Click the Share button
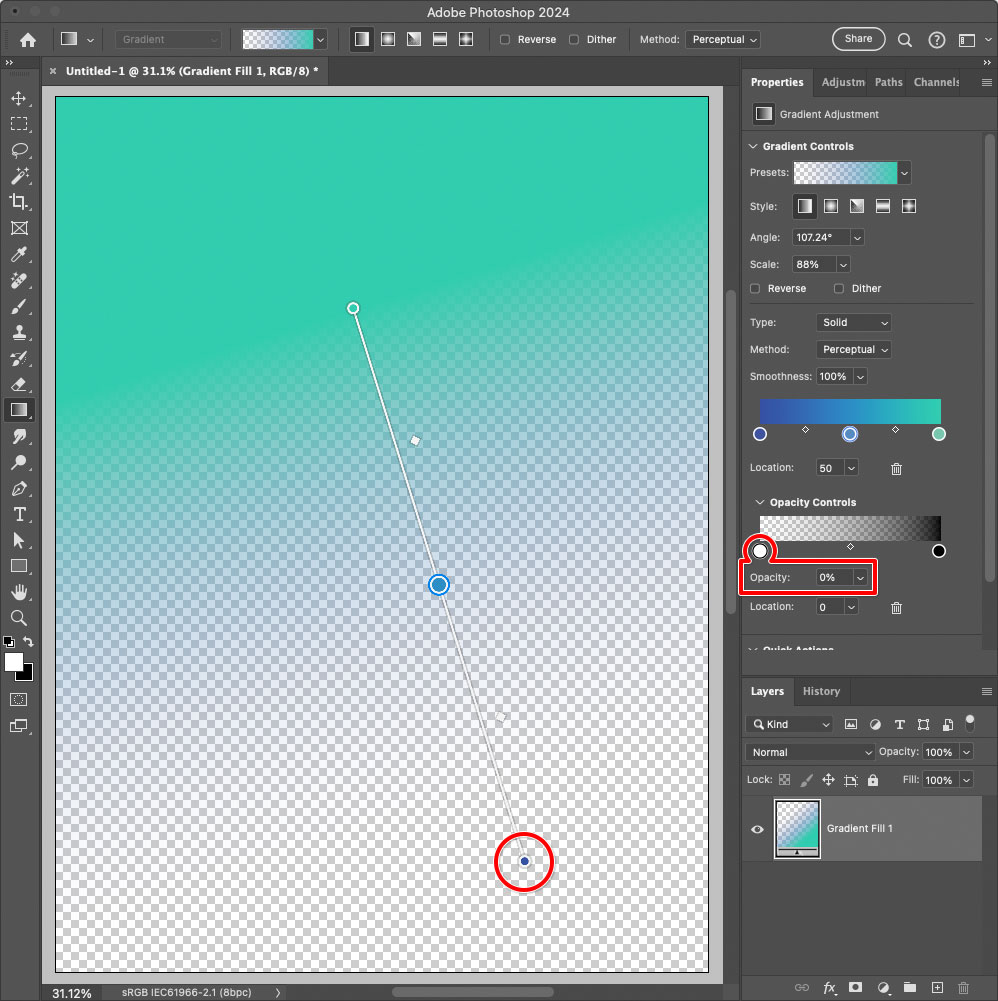Image resolution: width=998 pixels, height=1001 pixels. coord(858,39)
